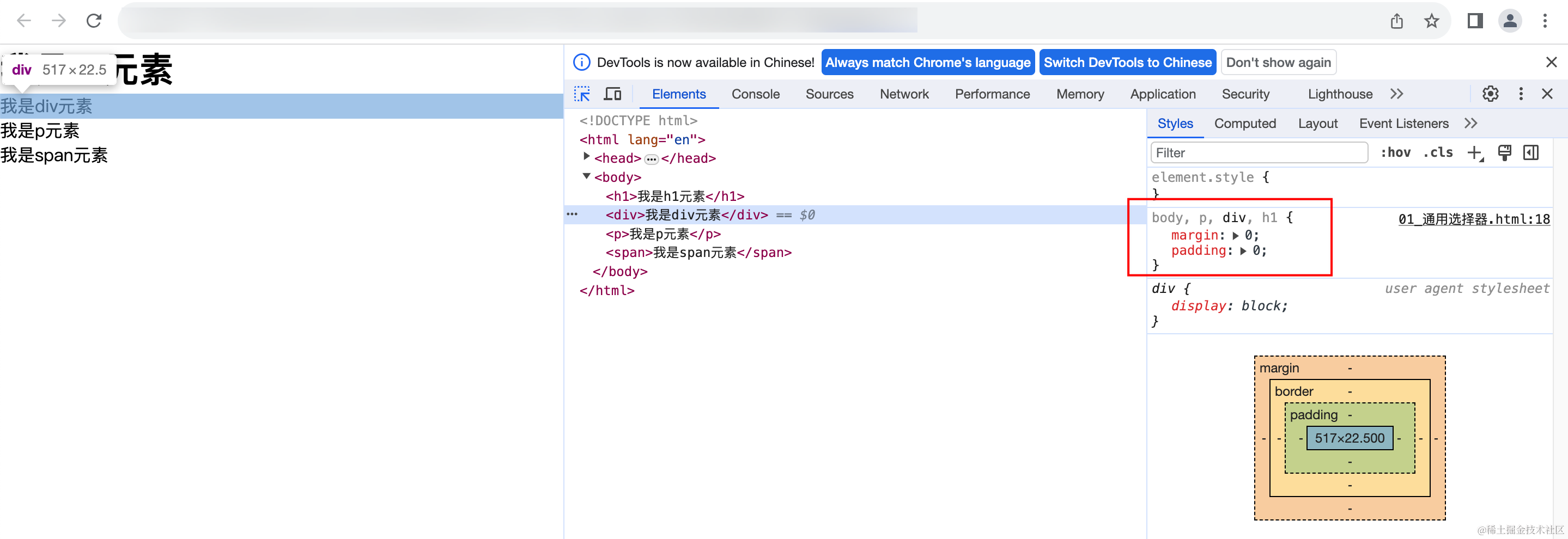Close the DevTools panel

click(1547, 94)
